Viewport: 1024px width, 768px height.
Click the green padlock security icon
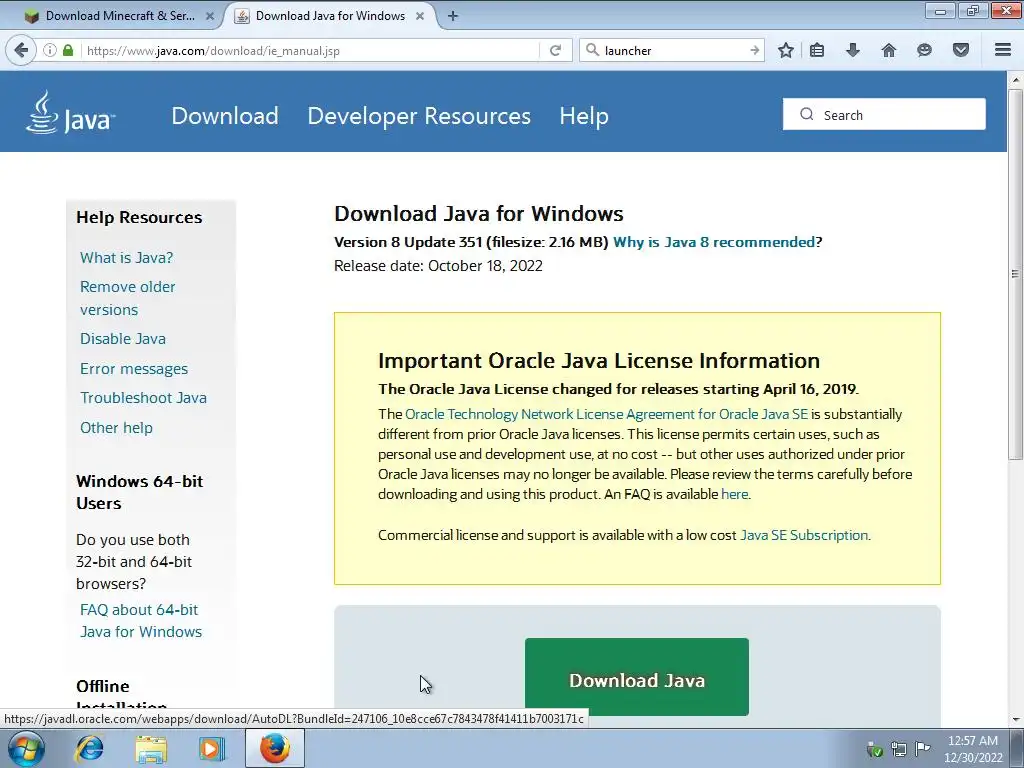tap(68, 50)
